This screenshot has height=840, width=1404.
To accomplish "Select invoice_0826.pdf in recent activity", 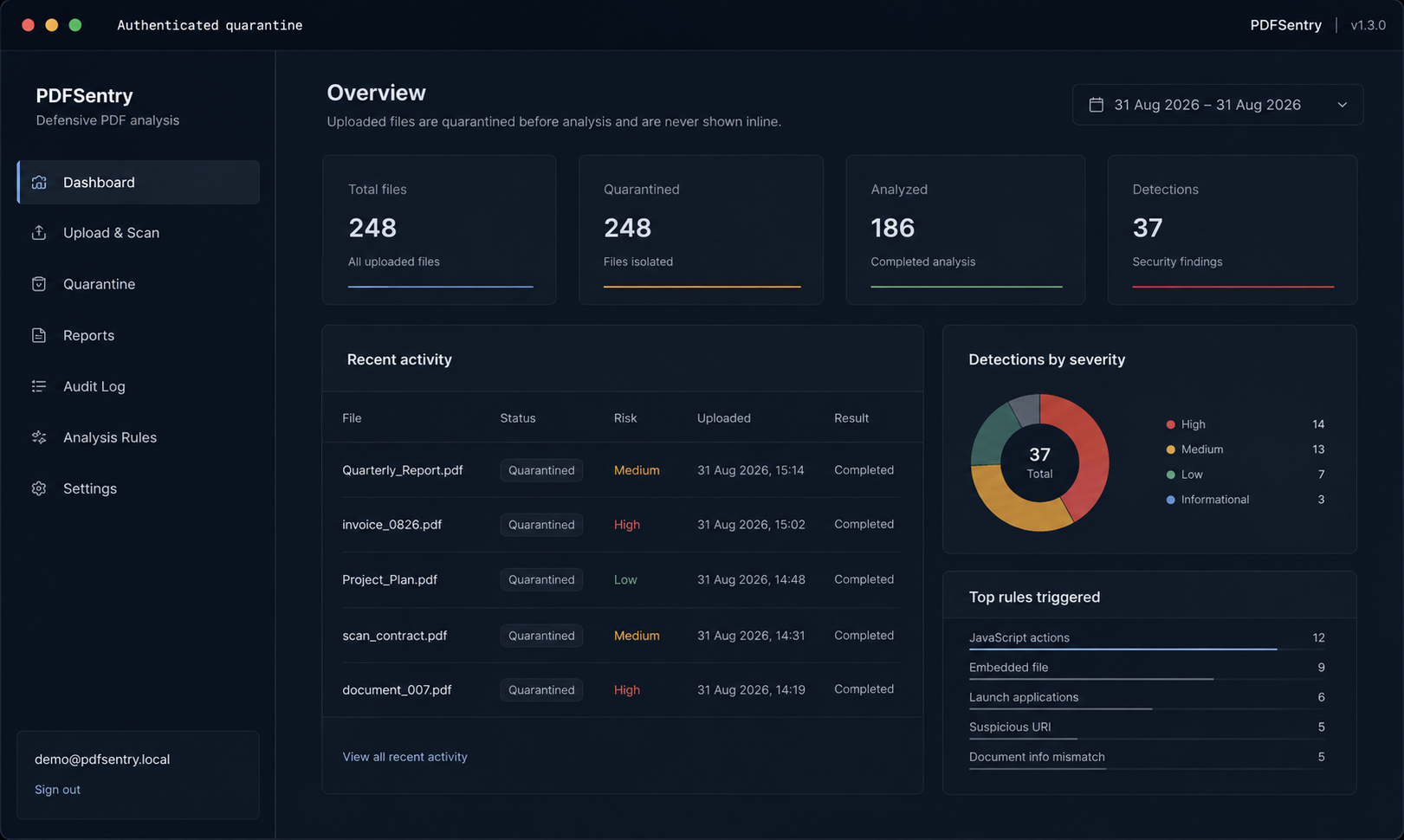I will (621, 525).
